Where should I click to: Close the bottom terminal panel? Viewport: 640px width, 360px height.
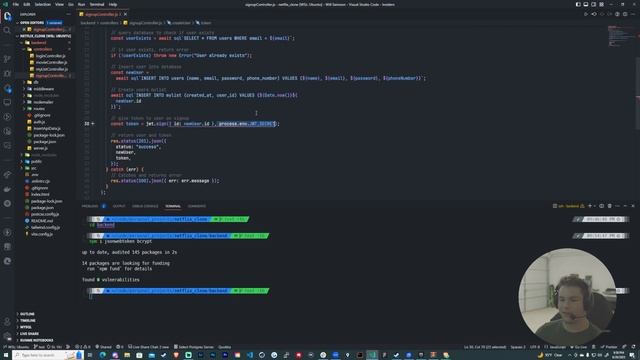click(633, 206)
